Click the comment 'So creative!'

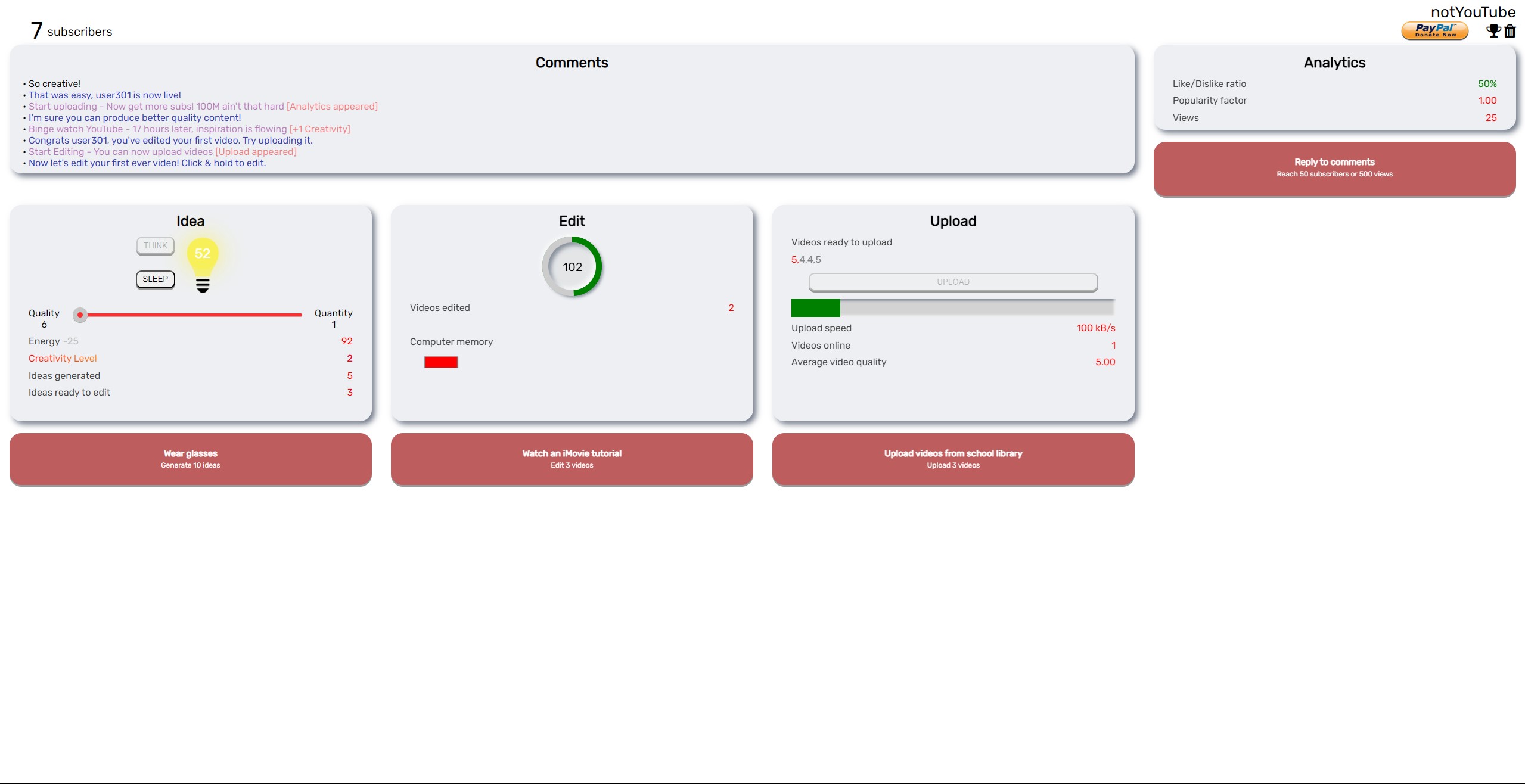[54, 84]
